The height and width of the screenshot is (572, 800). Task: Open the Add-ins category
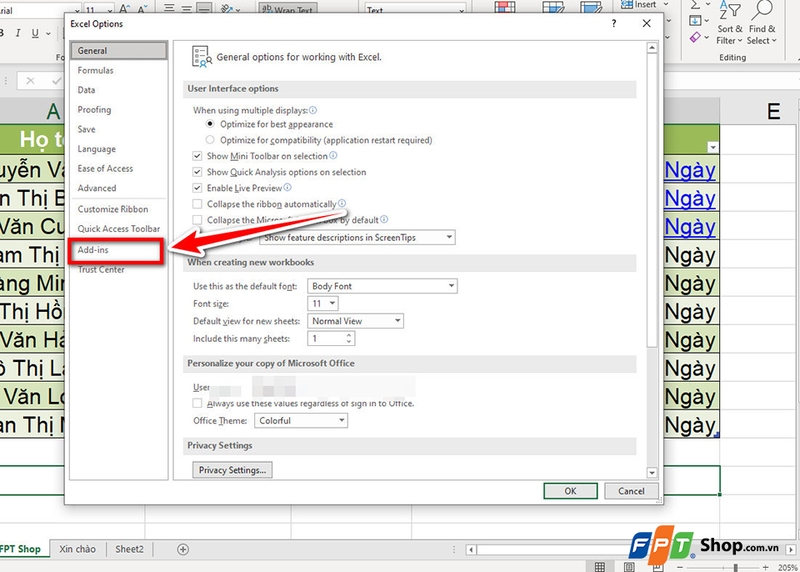(x=117, y=250)
